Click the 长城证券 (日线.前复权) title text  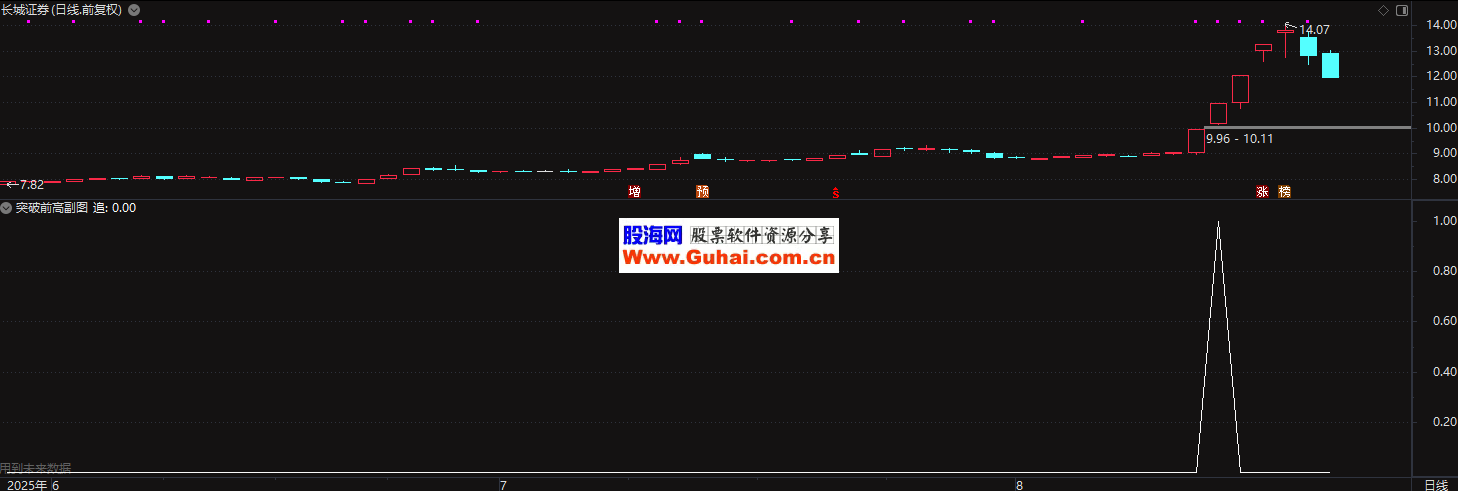pos(61,10)
